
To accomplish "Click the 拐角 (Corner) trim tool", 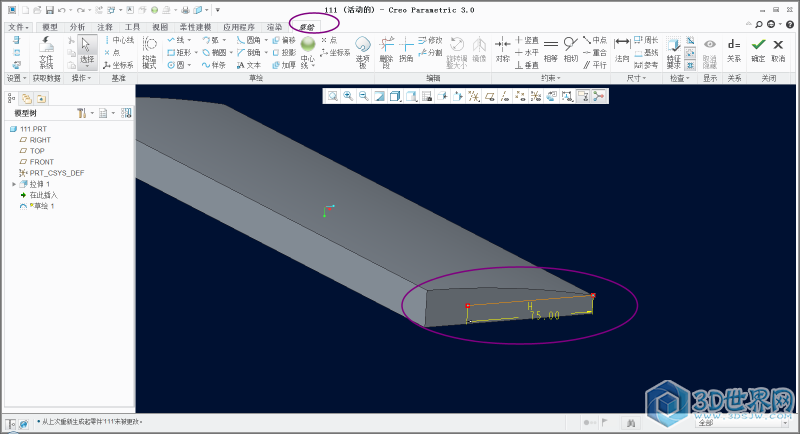I will click(406, 50).
